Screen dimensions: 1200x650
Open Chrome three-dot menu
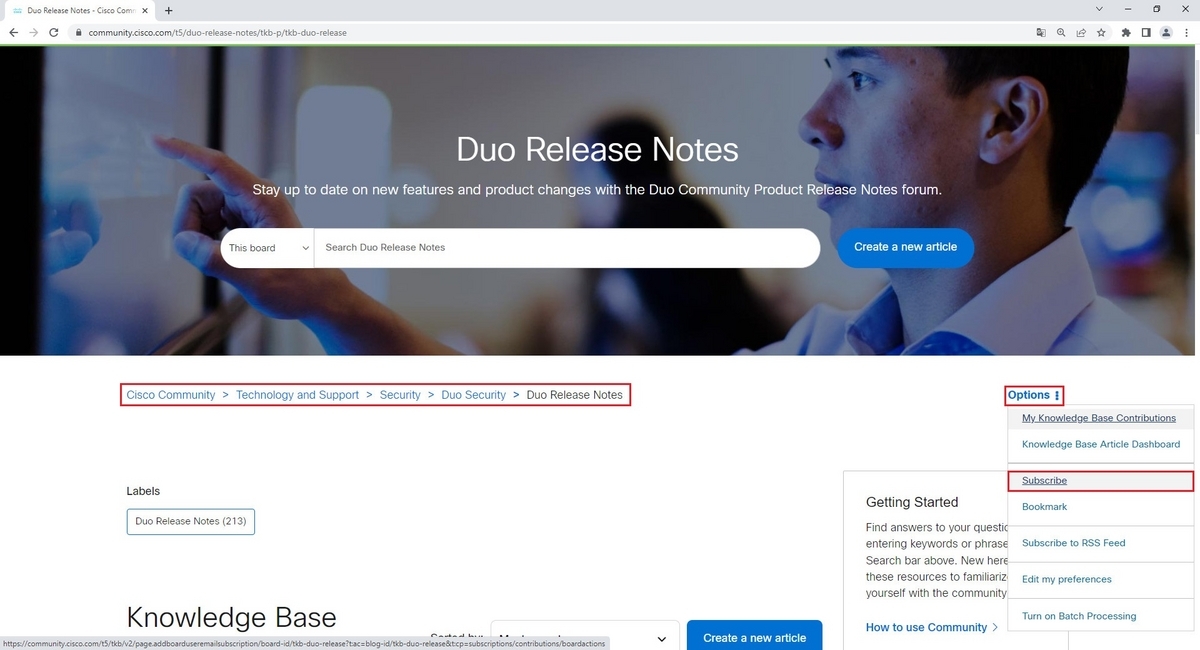pos(1186,32)
